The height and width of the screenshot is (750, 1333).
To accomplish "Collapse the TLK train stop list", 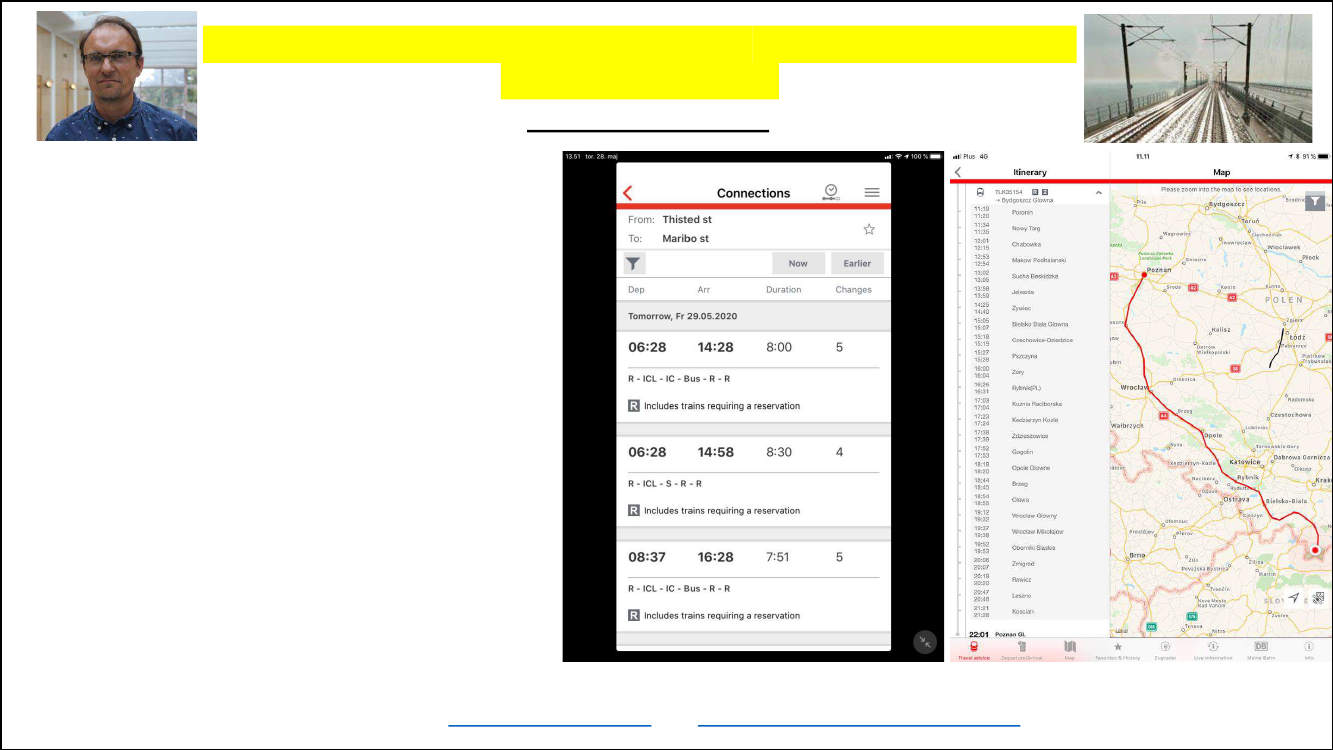I will point(1098,192).
